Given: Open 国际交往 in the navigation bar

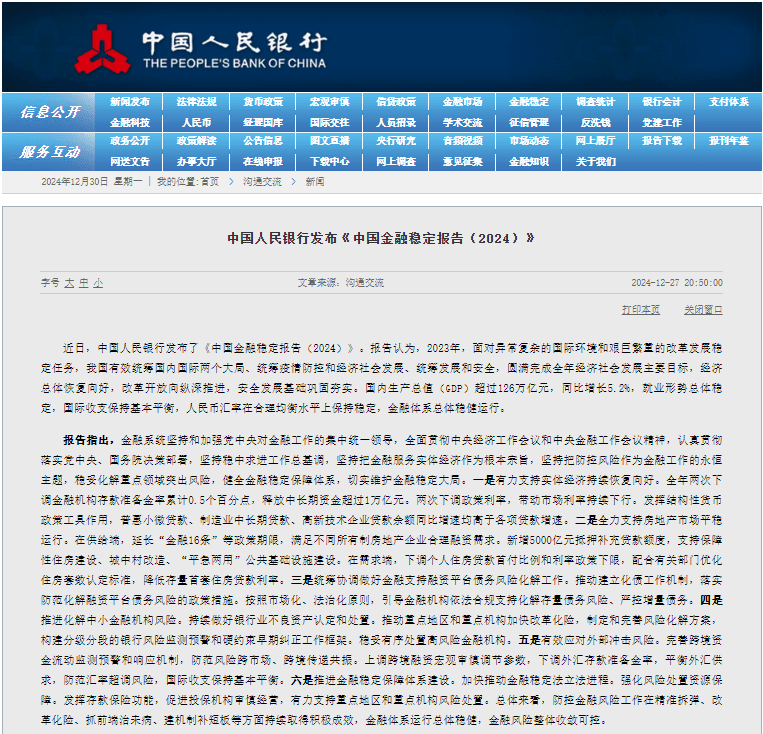Looking at the screenshot, I should coord(329,123).
